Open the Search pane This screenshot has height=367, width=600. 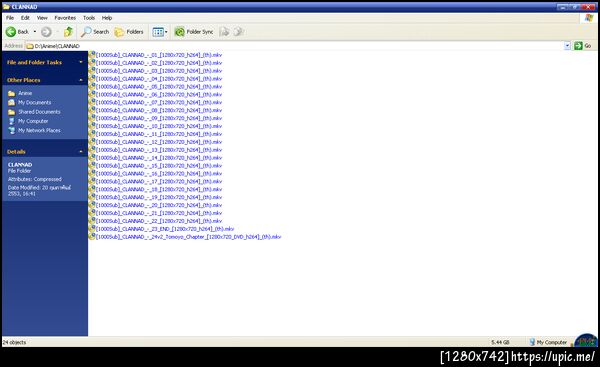95,32
